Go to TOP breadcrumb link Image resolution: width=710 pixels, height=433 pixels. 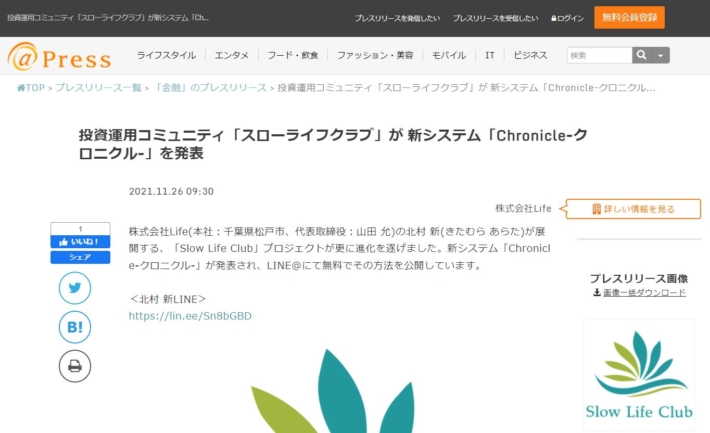31,88
